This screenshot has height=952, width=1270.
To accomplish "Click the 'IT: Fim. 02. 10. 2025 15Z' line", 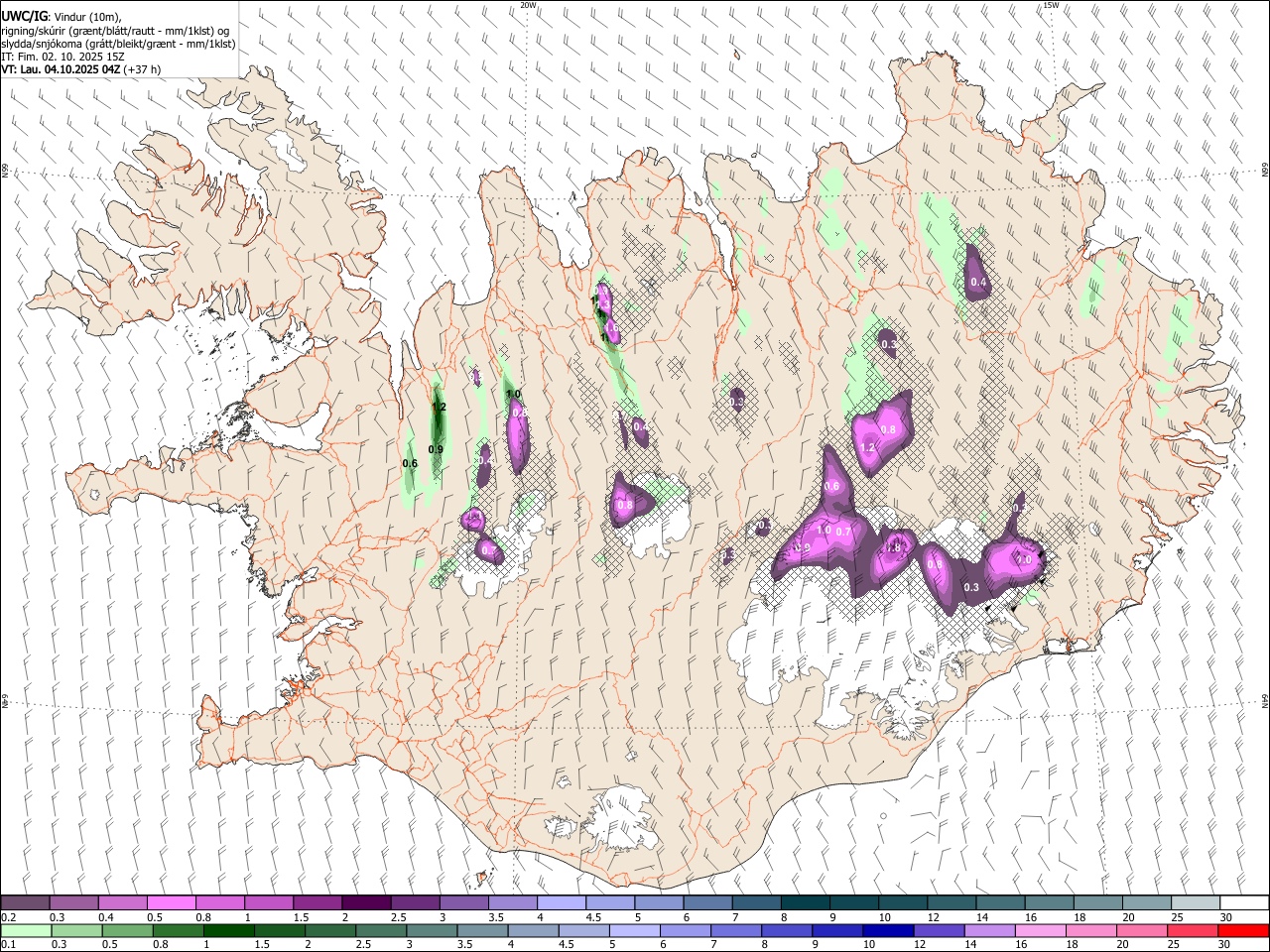I will (63, 57).
